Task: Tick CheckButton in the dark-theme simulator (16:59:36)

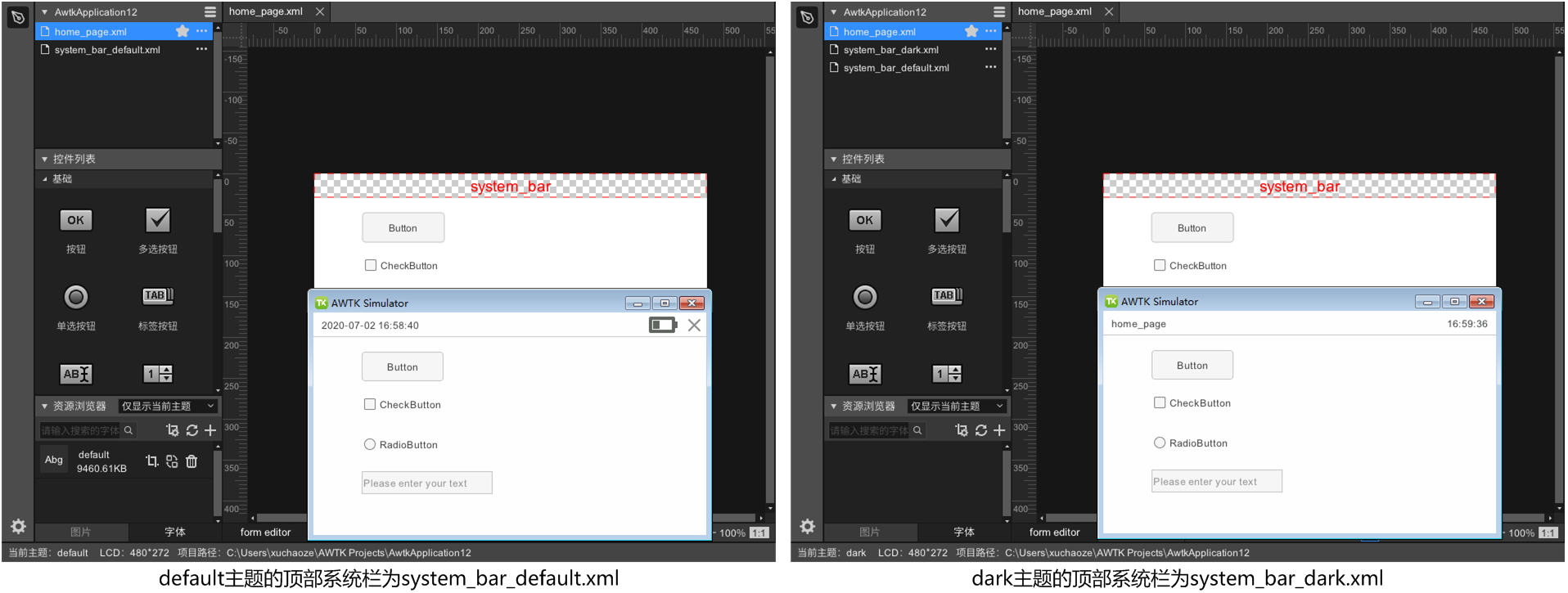Action: [1160, 402]
